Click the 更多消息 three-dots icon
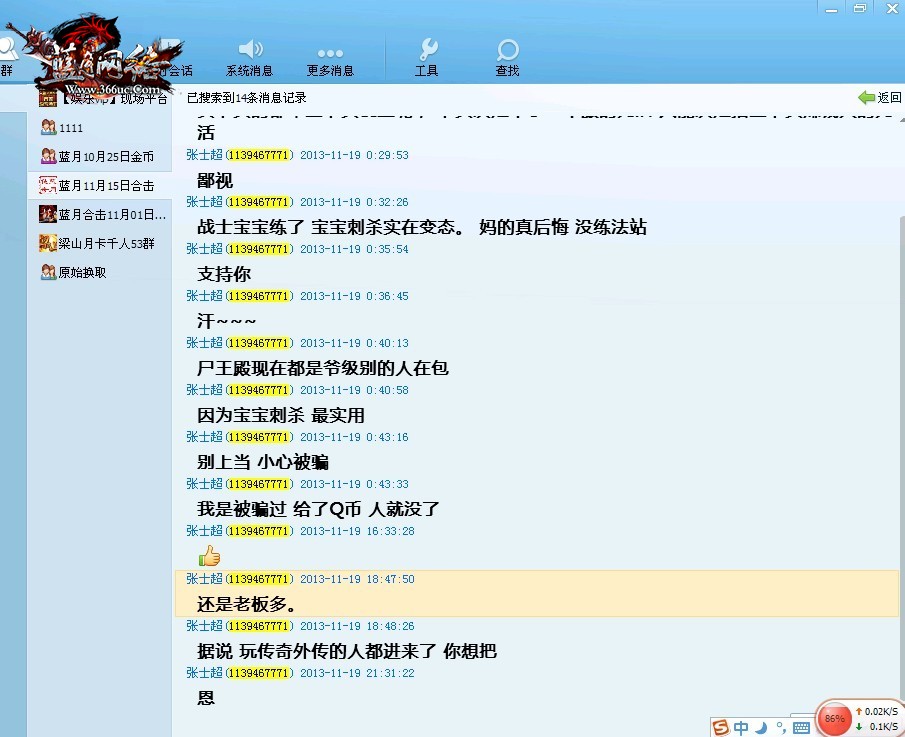 [330, 57]
